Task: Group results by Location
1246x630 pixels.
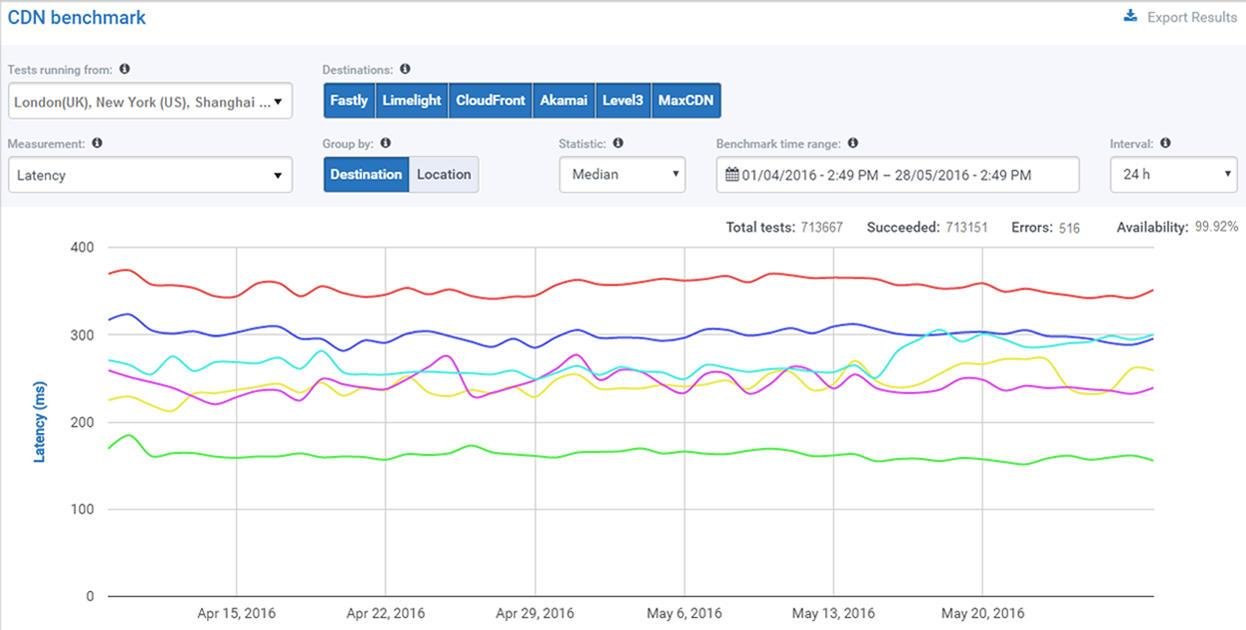Action: [444, 175]
